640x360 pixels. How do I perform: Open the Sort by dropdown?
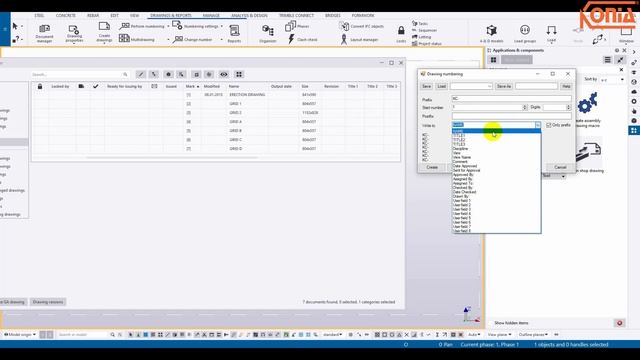(x=611, y=80)
